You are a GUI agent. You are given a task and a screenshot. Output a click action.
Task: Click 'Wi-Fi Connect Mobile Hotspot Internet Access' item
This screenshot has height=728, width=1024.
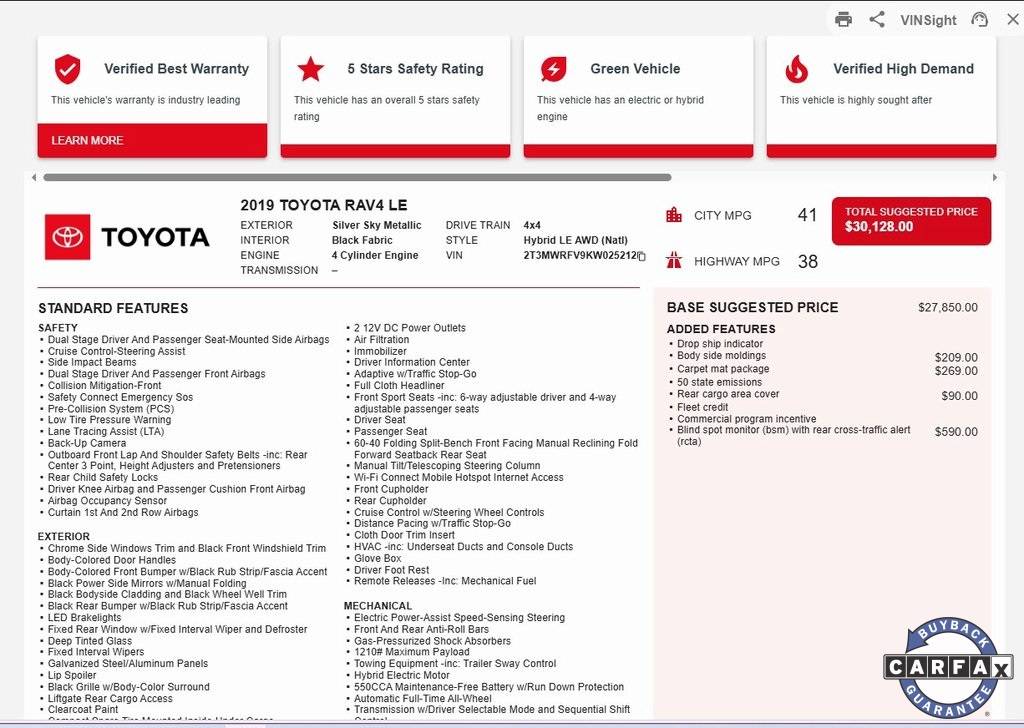(x=458, y=477)
